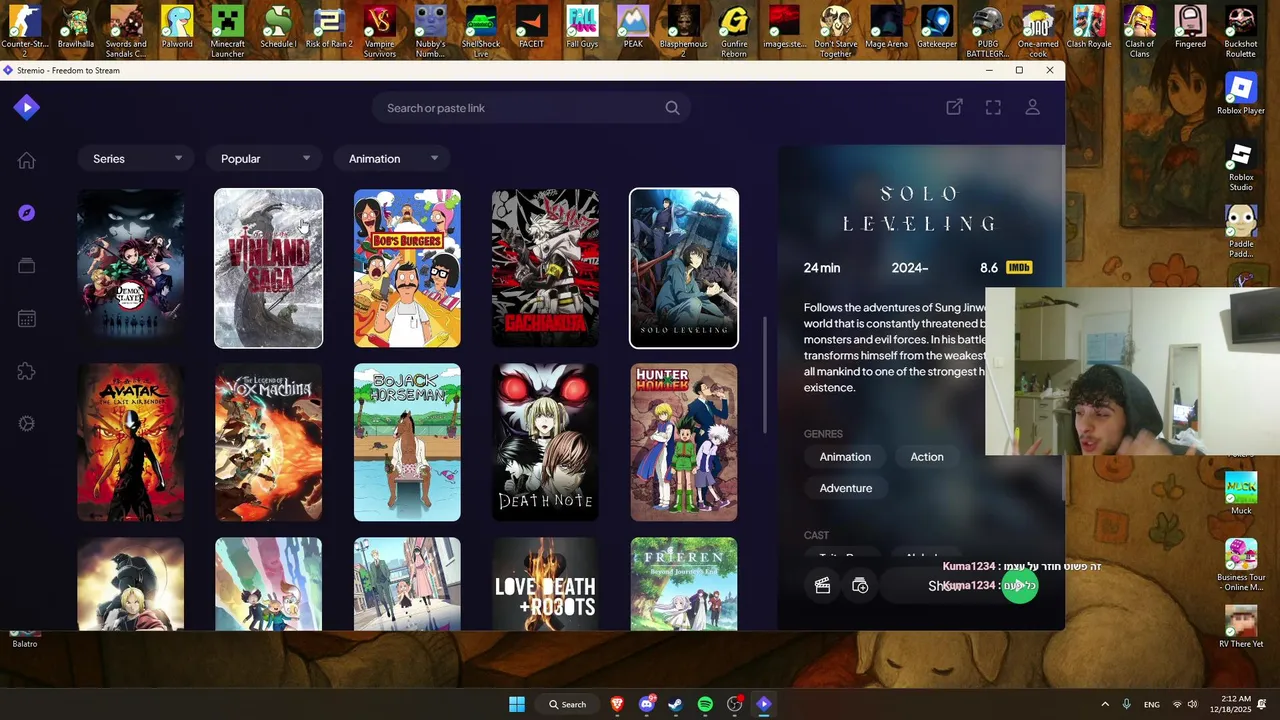Screen dimensions: 1280x720
Task: Select the Vinland Saga poster
Action: click(268, 268)
